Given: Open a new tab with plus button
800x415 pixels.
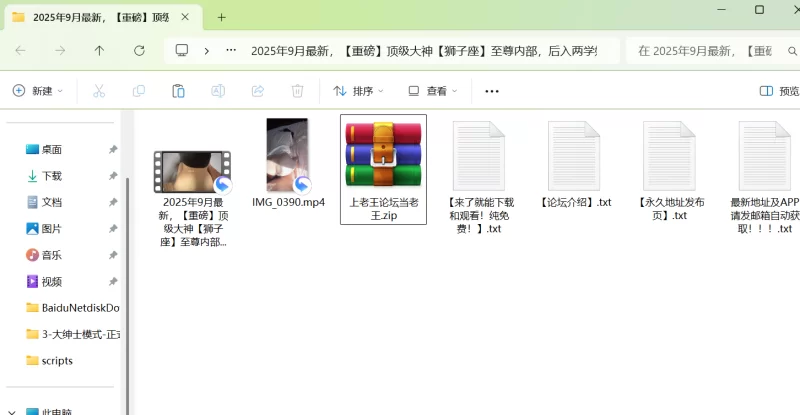Looking at the screenshot, I should click(x=221, y=17).
